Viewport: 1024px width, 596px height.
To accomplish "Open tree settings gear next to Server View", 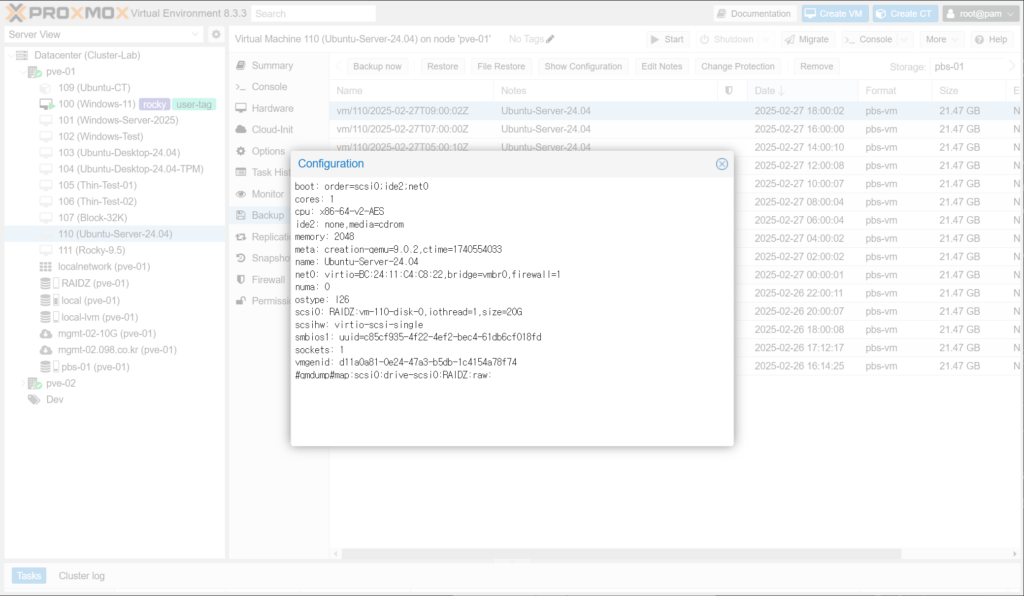I will coord(215,34).
